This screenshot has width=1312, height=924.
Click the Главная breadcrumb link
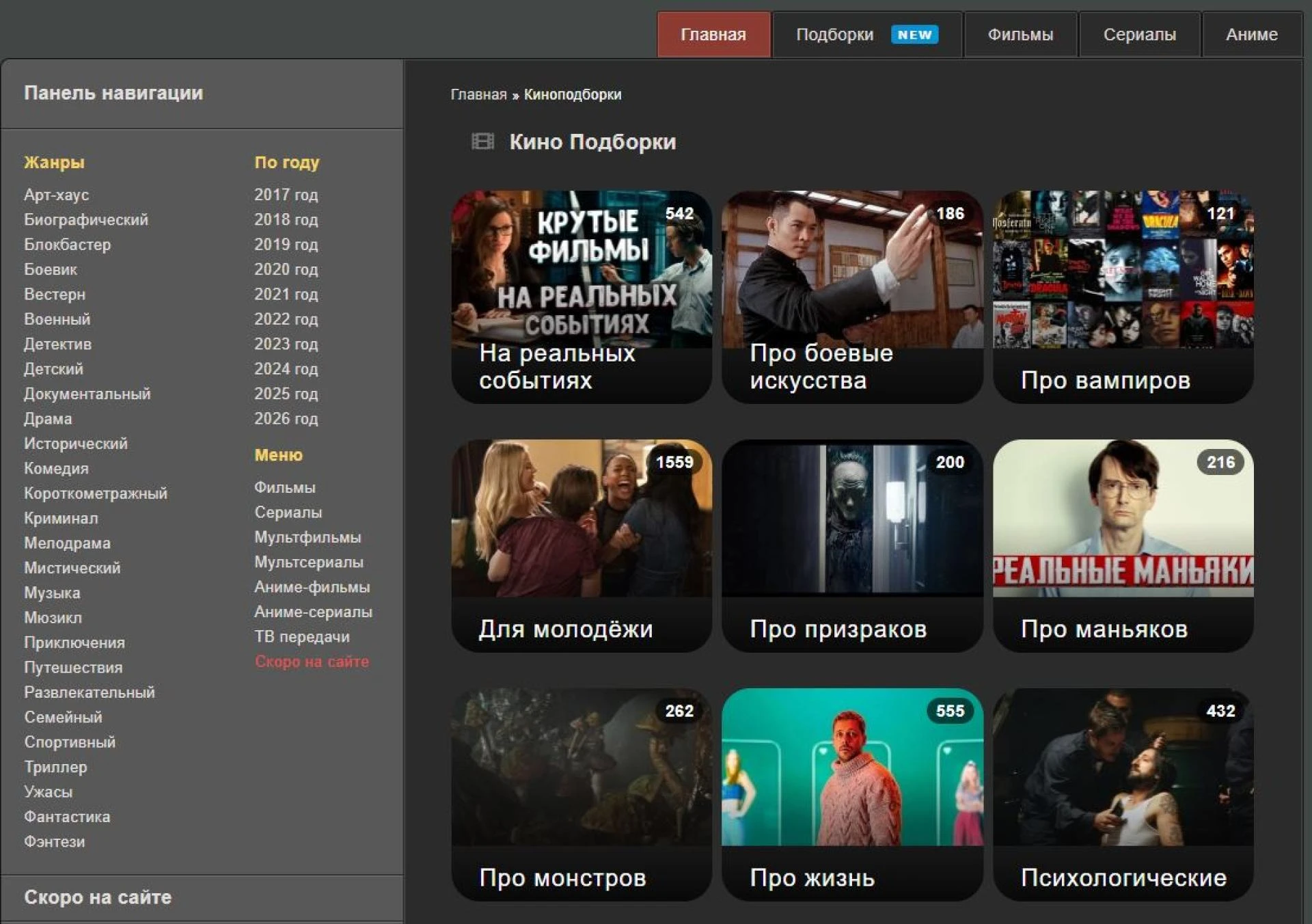[x=478, y=95]
